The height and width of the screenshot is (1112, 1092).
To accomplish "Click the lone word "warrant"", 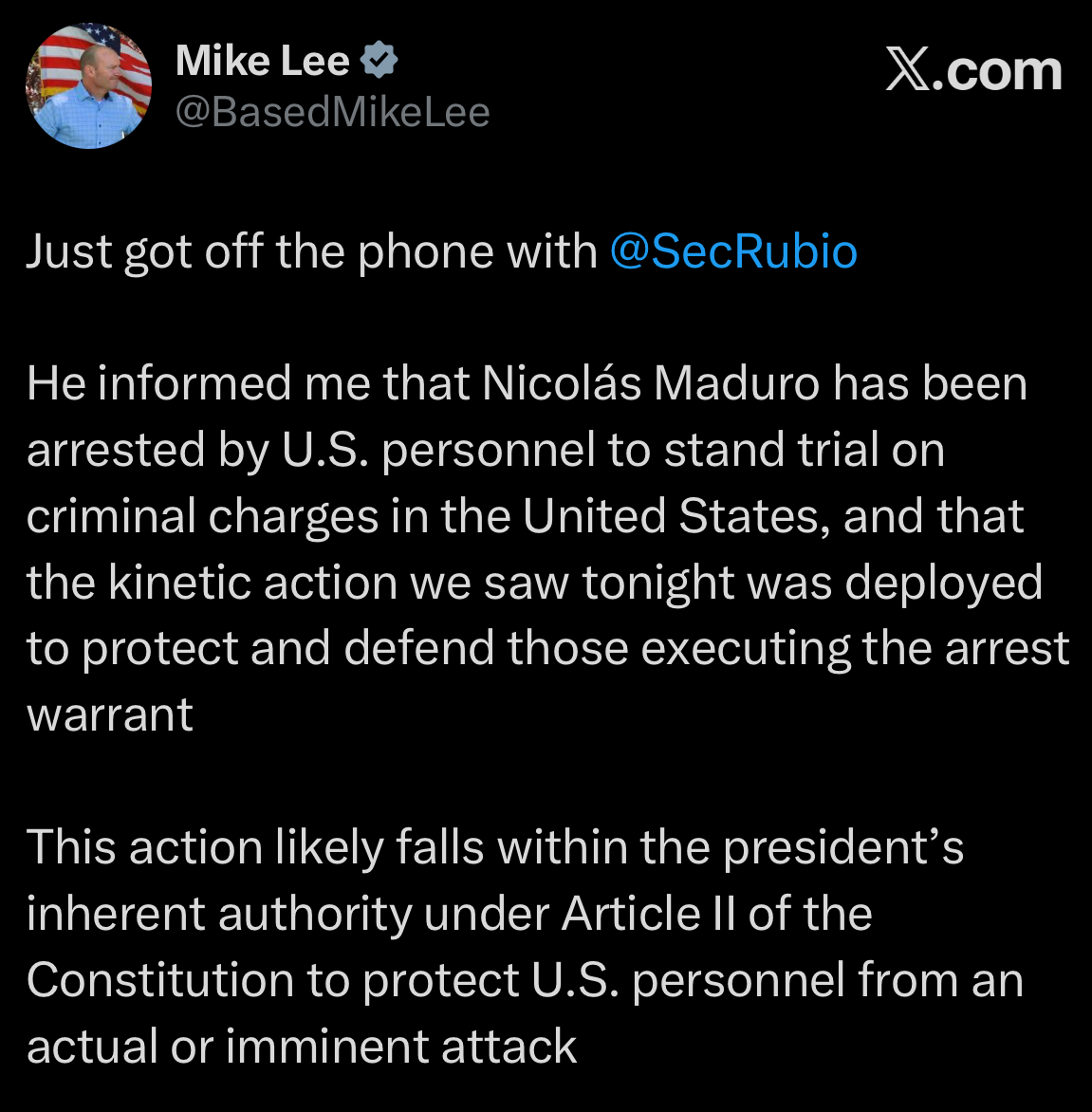I will click(110, 714).
